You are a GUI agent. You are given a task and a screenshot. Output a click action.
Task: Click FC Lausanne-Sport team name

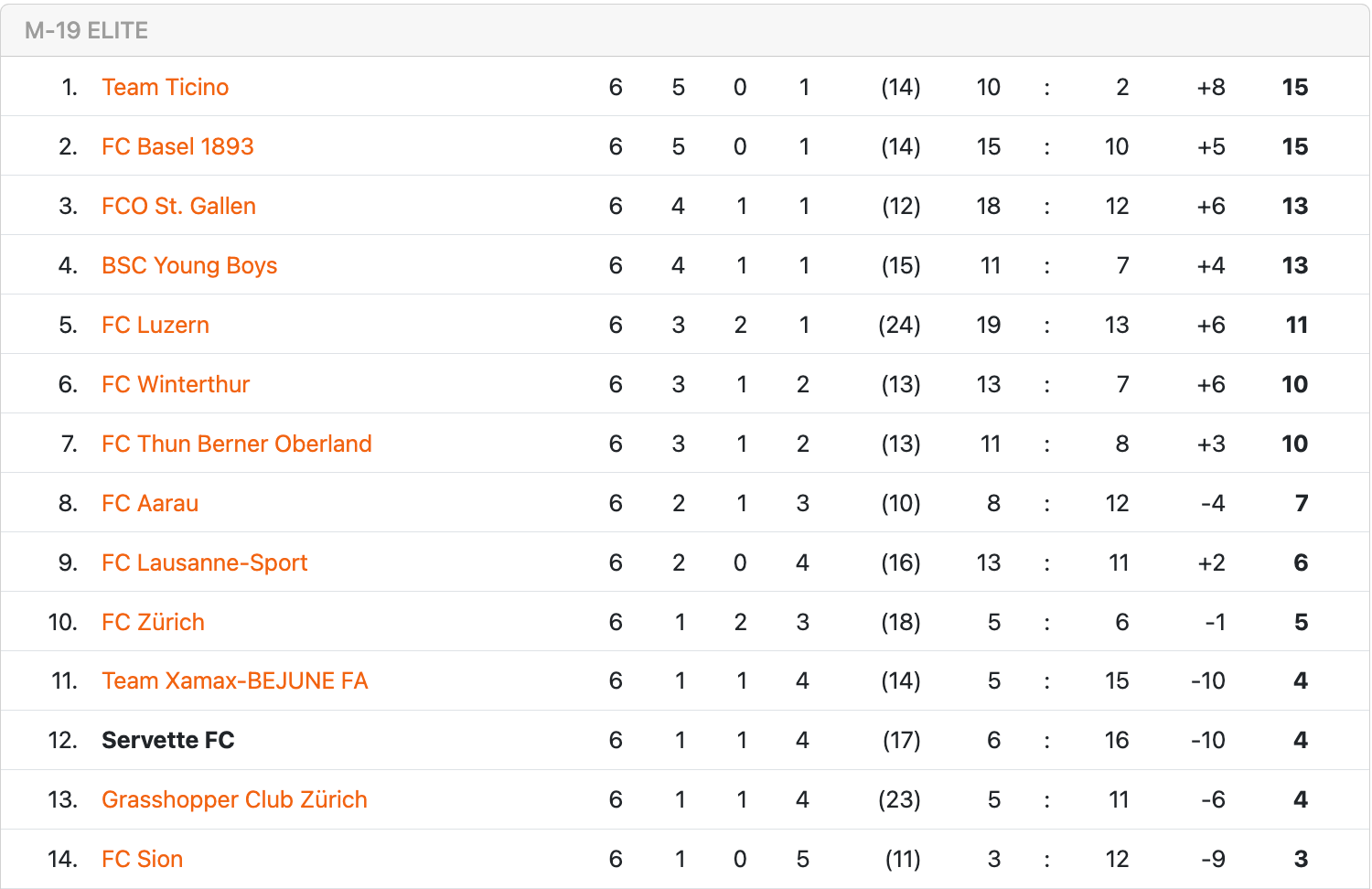[204, 562]
